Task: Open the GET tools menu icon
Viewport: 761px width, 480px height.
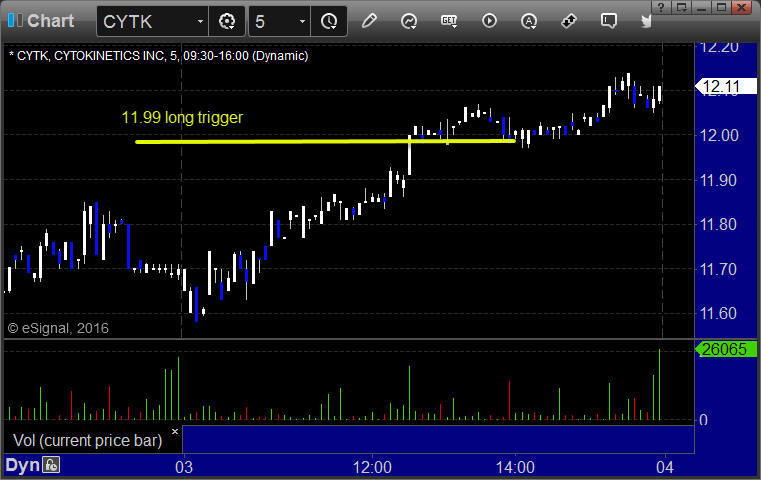Action: [449, 21]
